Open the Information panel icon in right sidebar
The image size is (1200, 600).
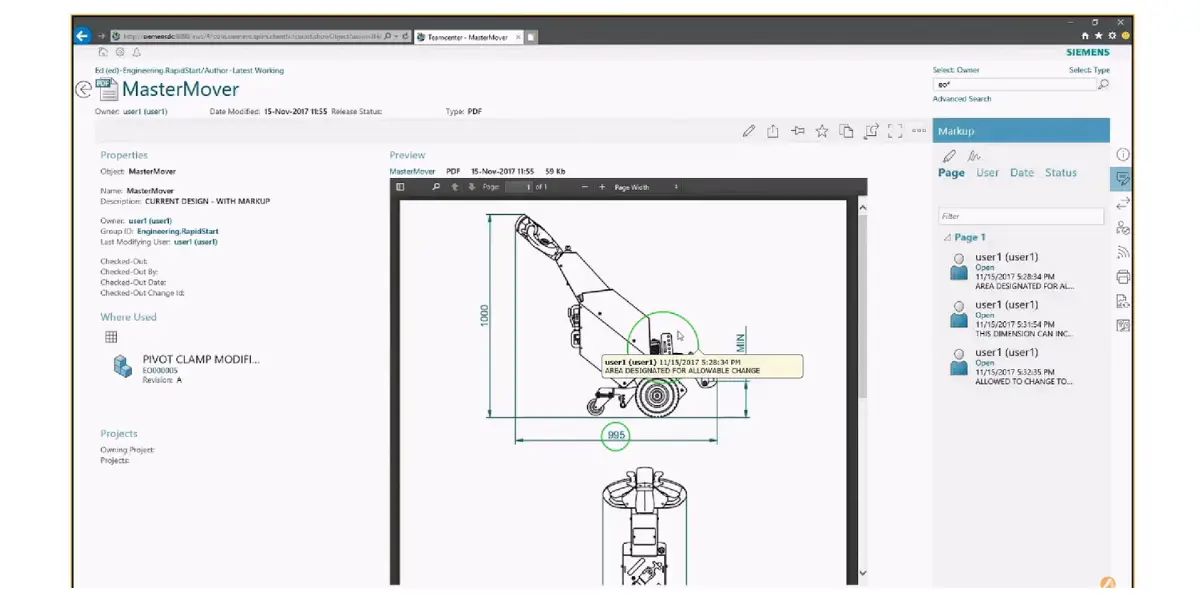coord(1123,155)
